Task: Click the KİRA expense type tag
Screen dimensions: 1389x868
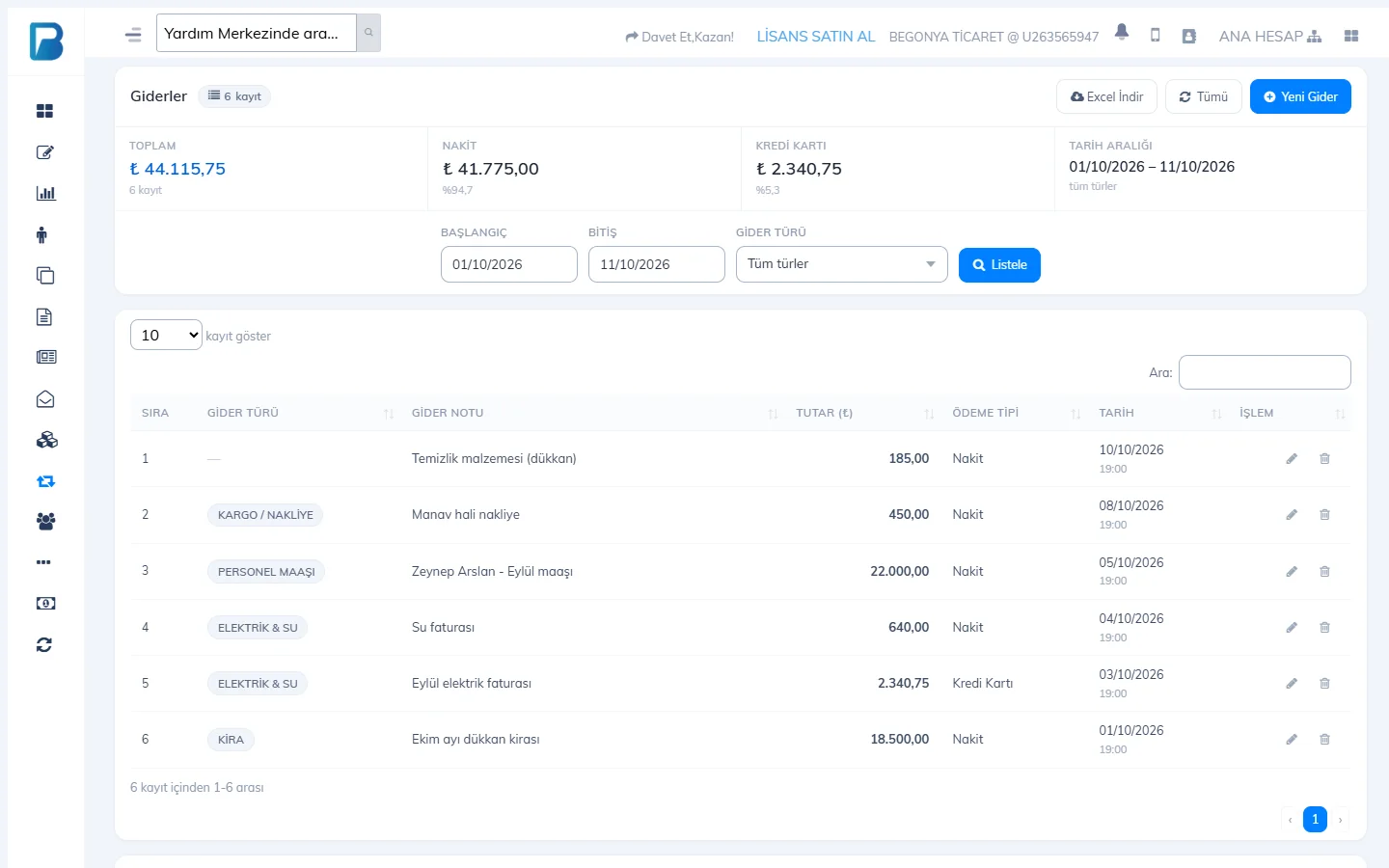Action: 231,740
